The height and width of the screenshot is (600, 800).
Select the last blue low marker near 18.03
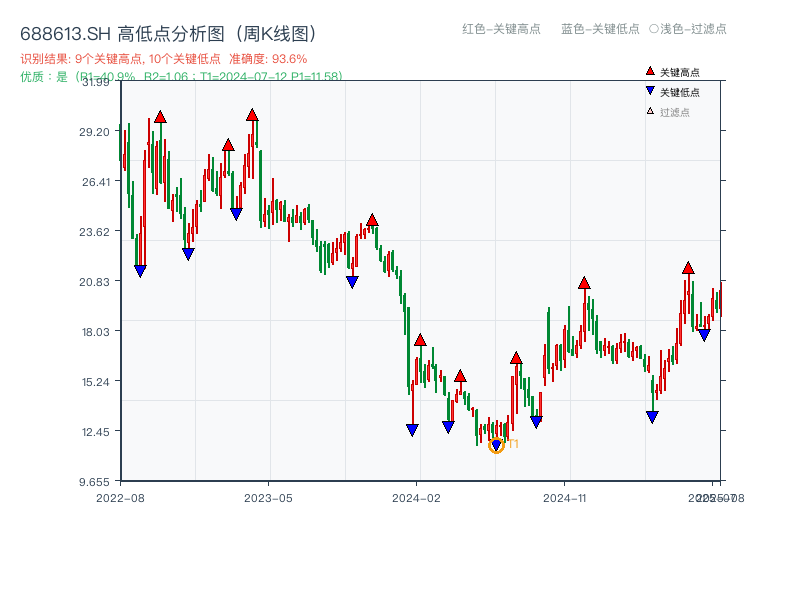click(704, 335)
